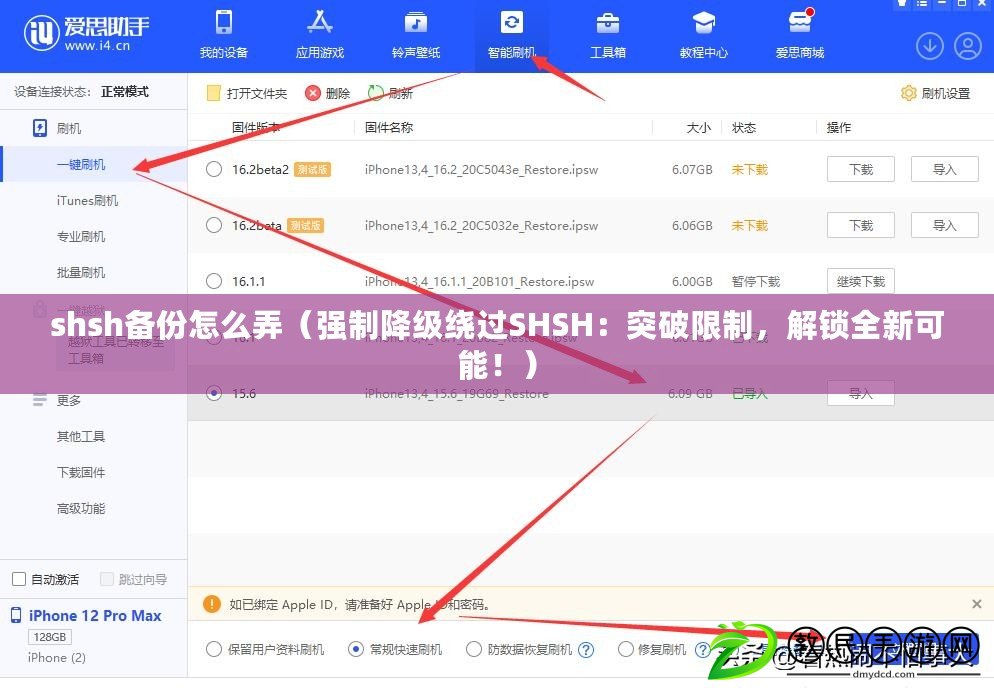Click the orange warning icon in banner
Viewport: 994px width, 688px height.
(212, 604)
